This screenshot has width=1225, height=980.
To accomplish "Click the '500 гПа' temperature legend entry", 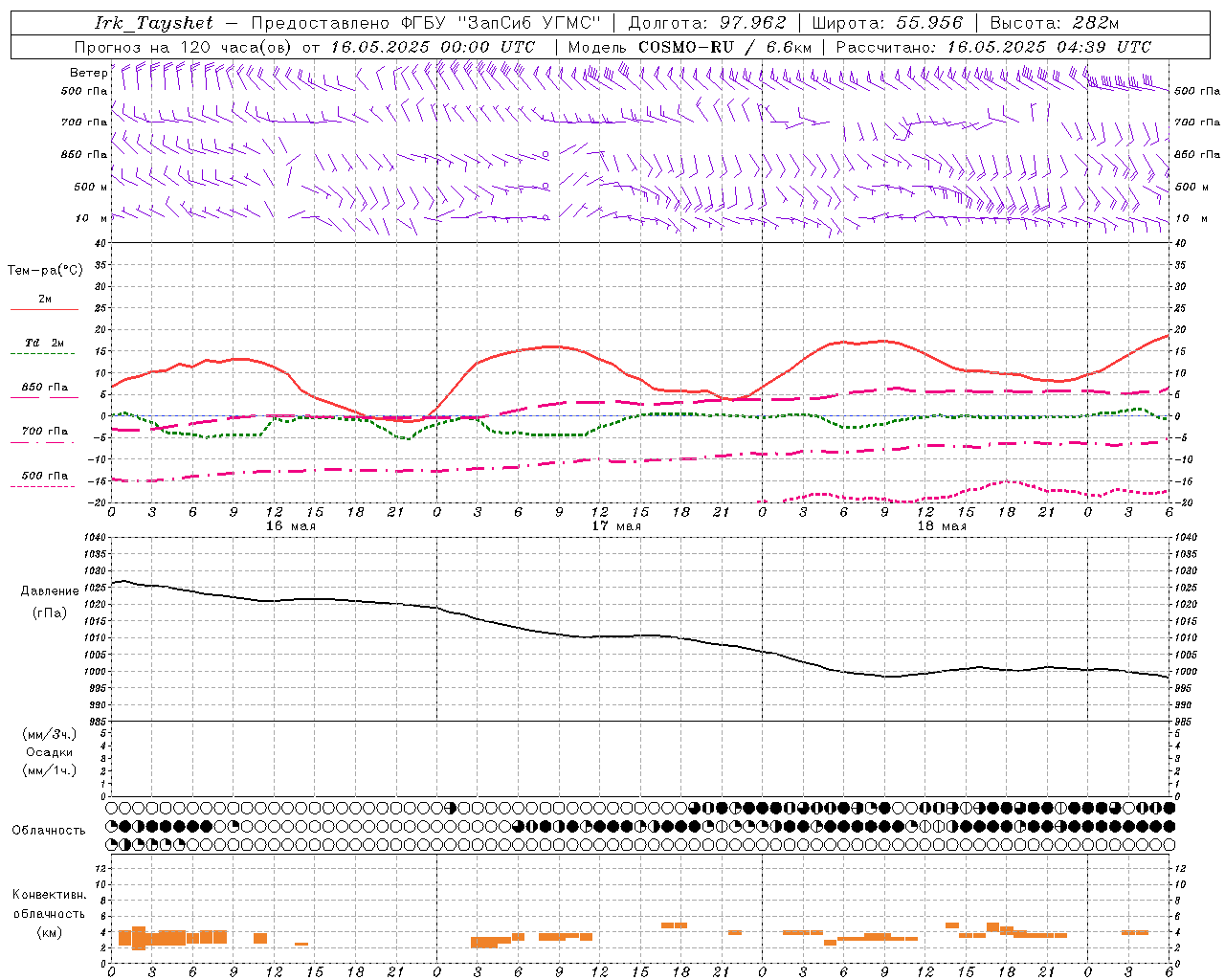I will [x=45, y=476].
